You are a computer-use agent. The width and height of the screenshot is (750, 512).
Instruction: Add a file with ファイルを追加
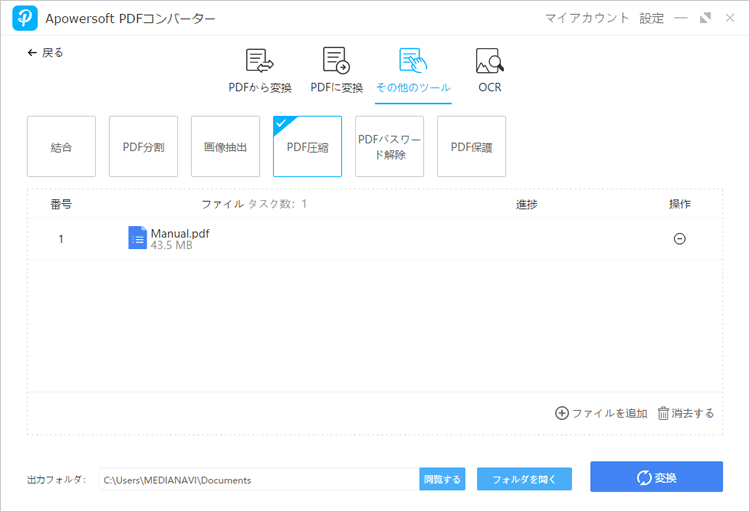601,413
